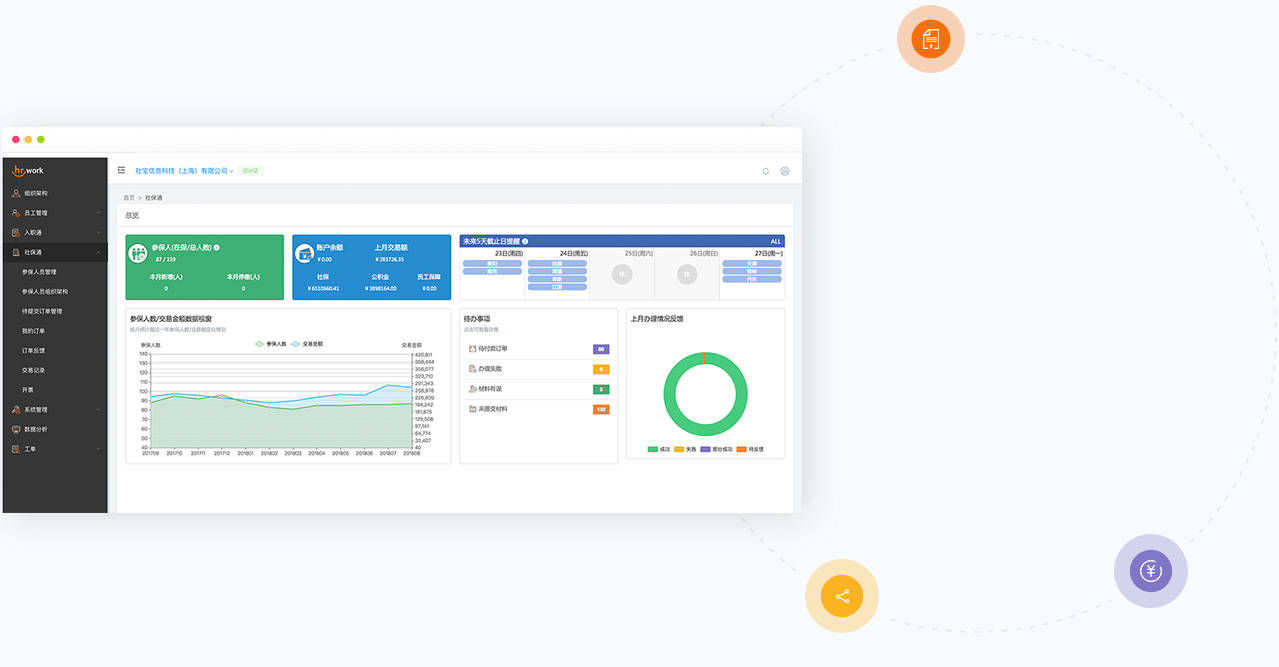Toggle 参保人数 series in chart legend
The width and height of the screenshot is (1279, 667).
(x=271, y=344)
